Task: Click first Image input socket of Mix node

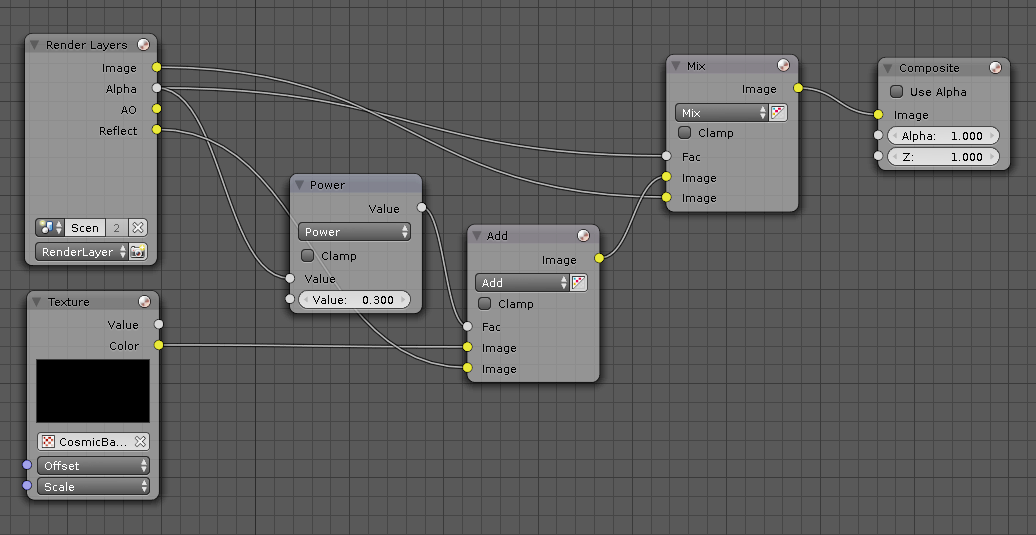Action: point(667,176)
